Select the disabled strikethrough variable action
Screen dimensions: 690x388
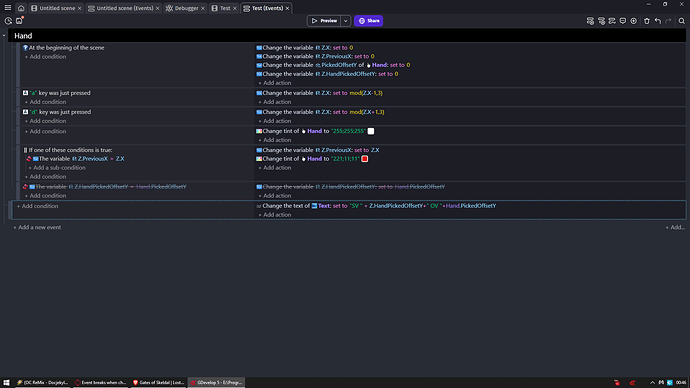(351, 187)
